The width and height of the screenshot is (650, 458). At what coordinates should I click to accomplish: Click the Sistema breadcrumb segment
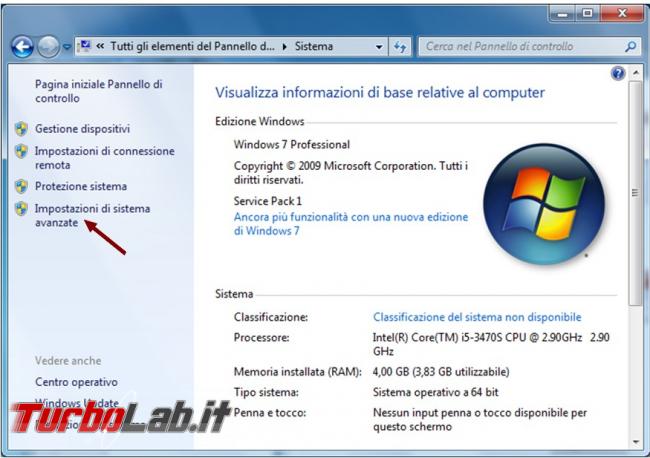[314, 46]
